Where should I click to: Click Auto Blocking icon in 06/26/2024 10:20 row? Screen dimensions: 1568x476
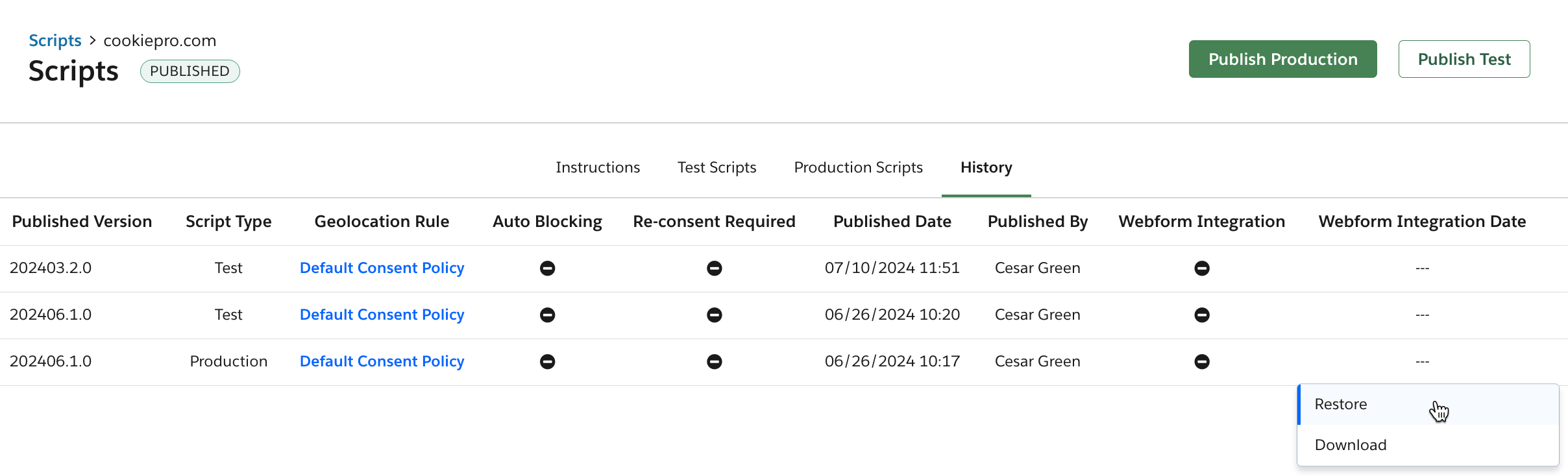click(547, 315)
